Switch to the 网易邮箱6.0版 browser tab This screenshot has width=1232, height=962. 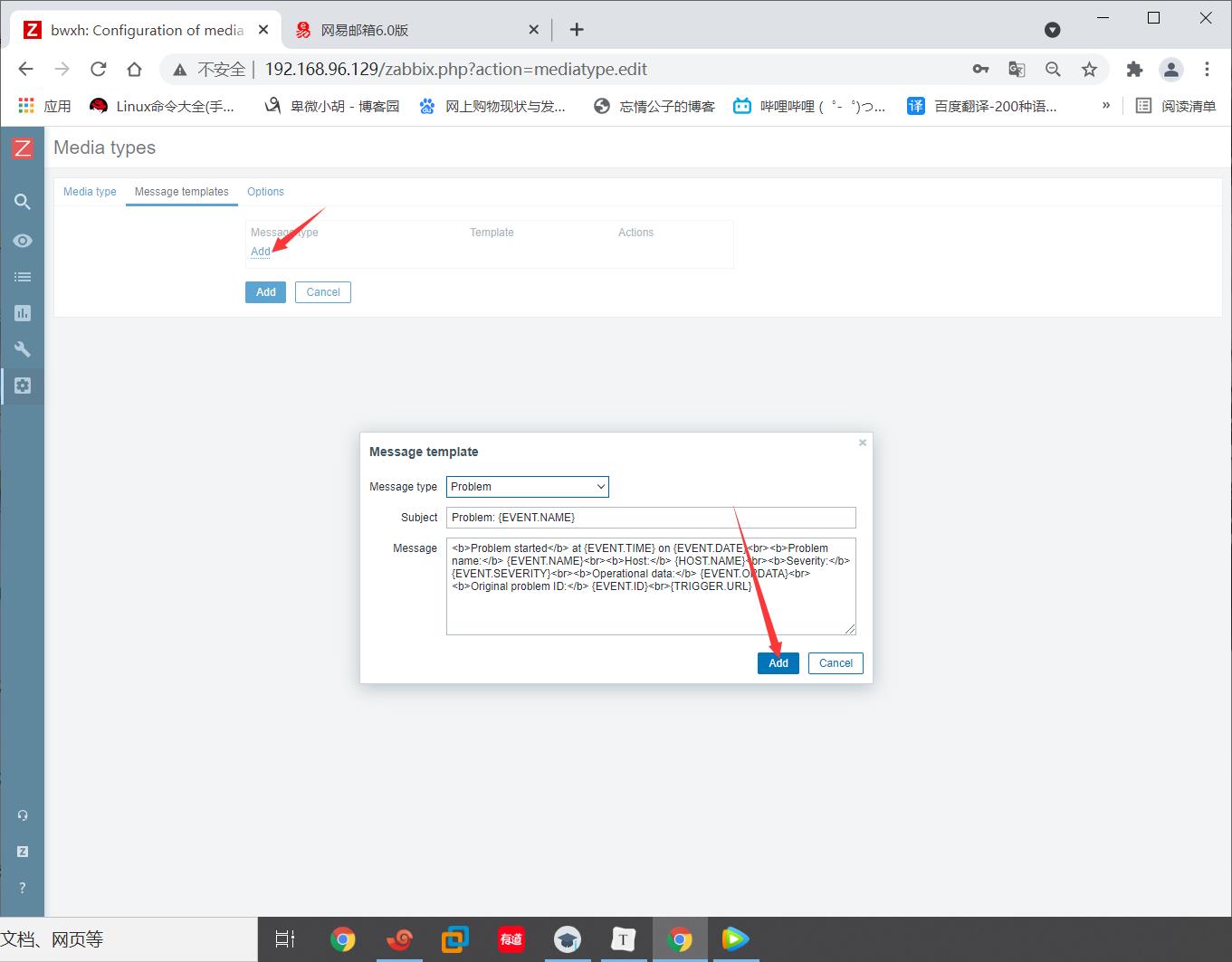[417, 30]
